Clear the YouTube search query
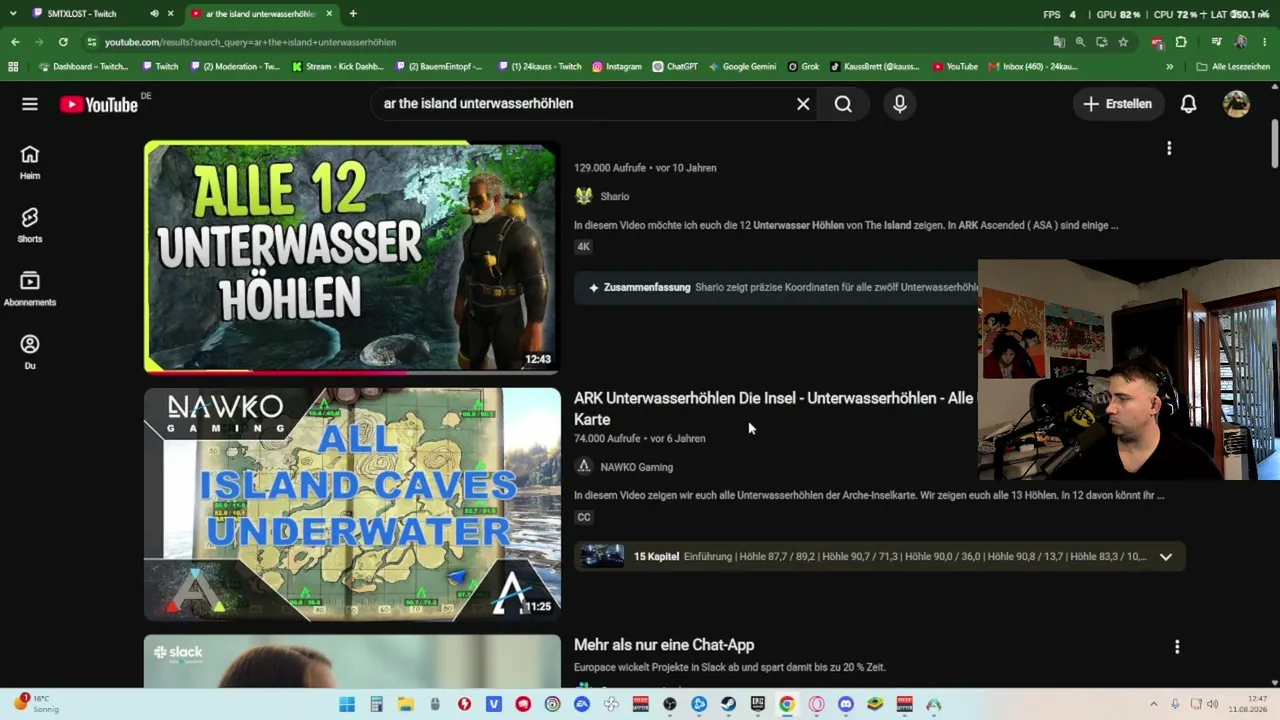1280x720 pixels. 803,104
